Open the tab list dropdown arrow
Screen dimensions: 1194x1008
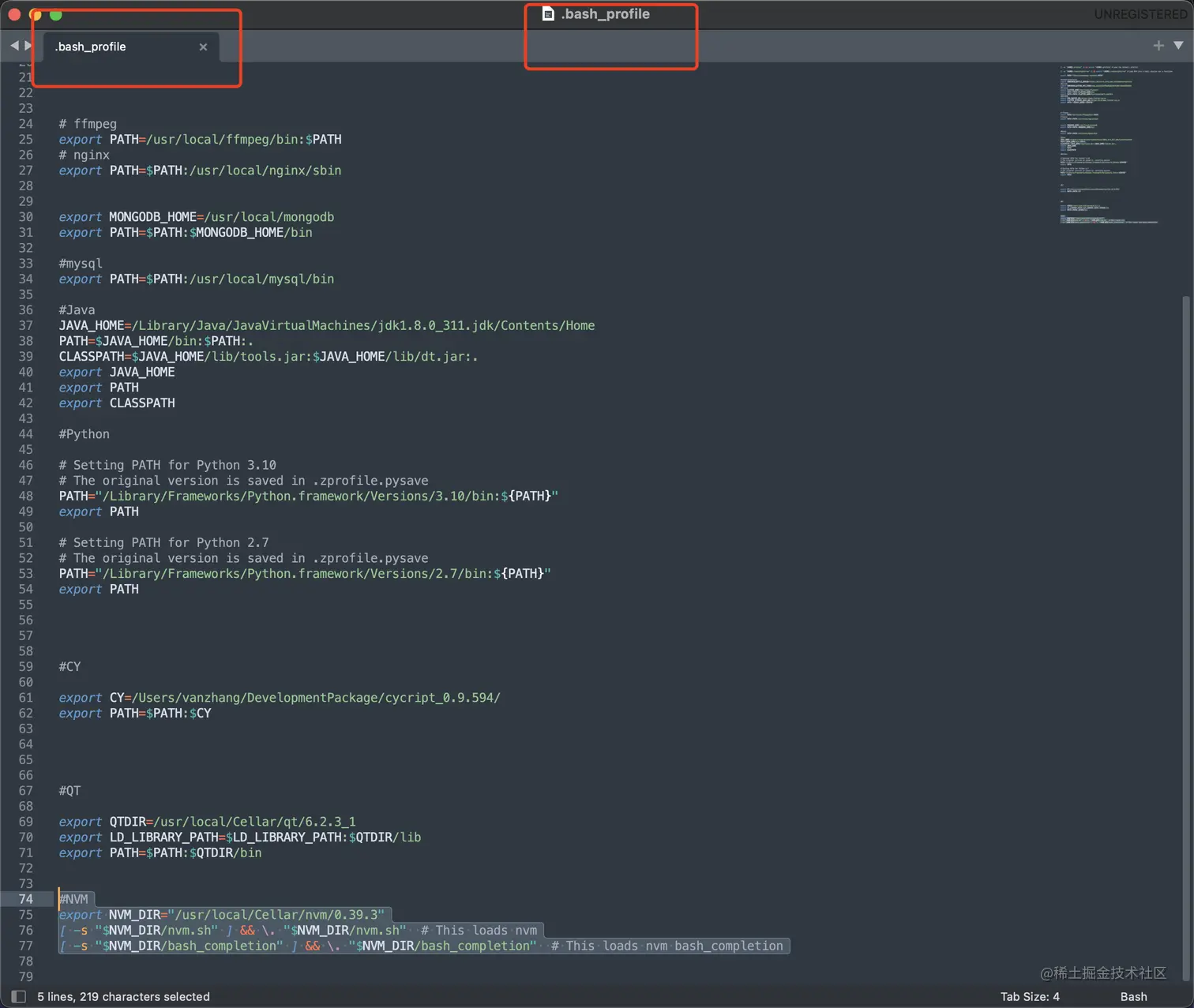1178,46
